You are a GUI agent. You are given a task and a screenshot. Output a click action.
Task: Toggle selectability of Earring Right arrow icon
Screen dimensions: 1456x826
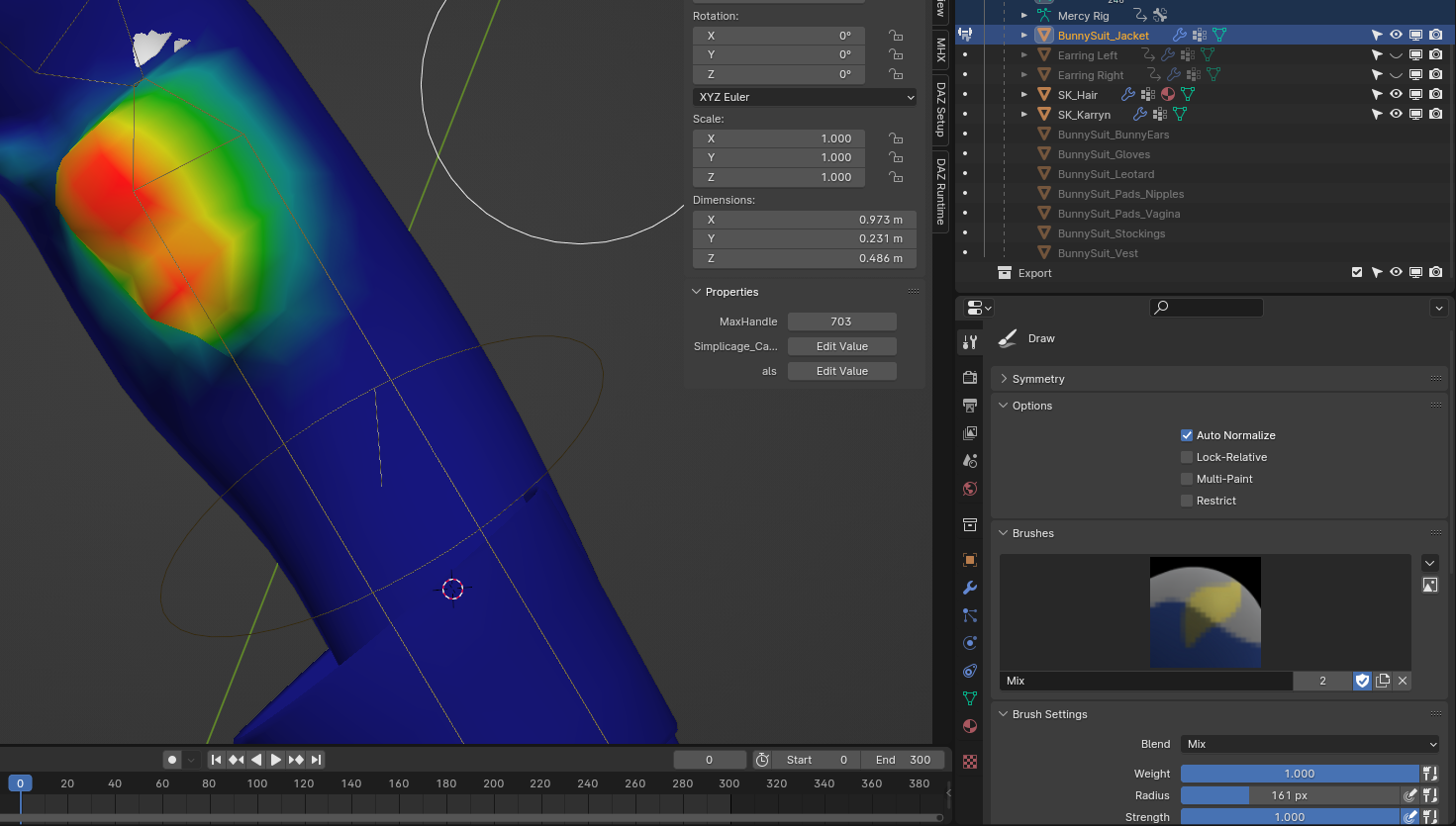click(x=1376, y=74)
